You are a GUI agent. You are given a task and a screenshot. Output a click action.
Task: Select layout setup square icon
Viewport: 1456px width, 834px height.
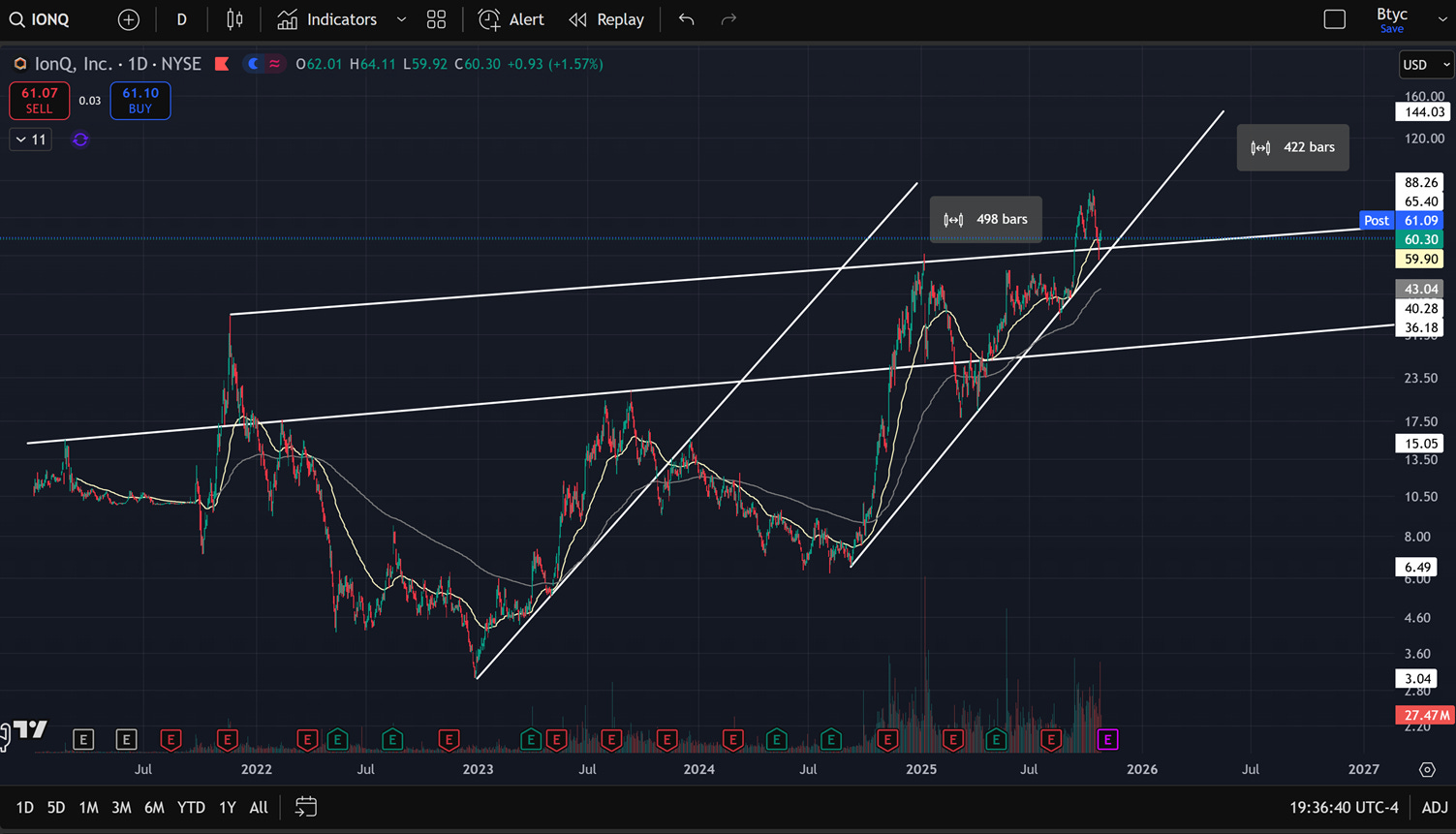1335,19
